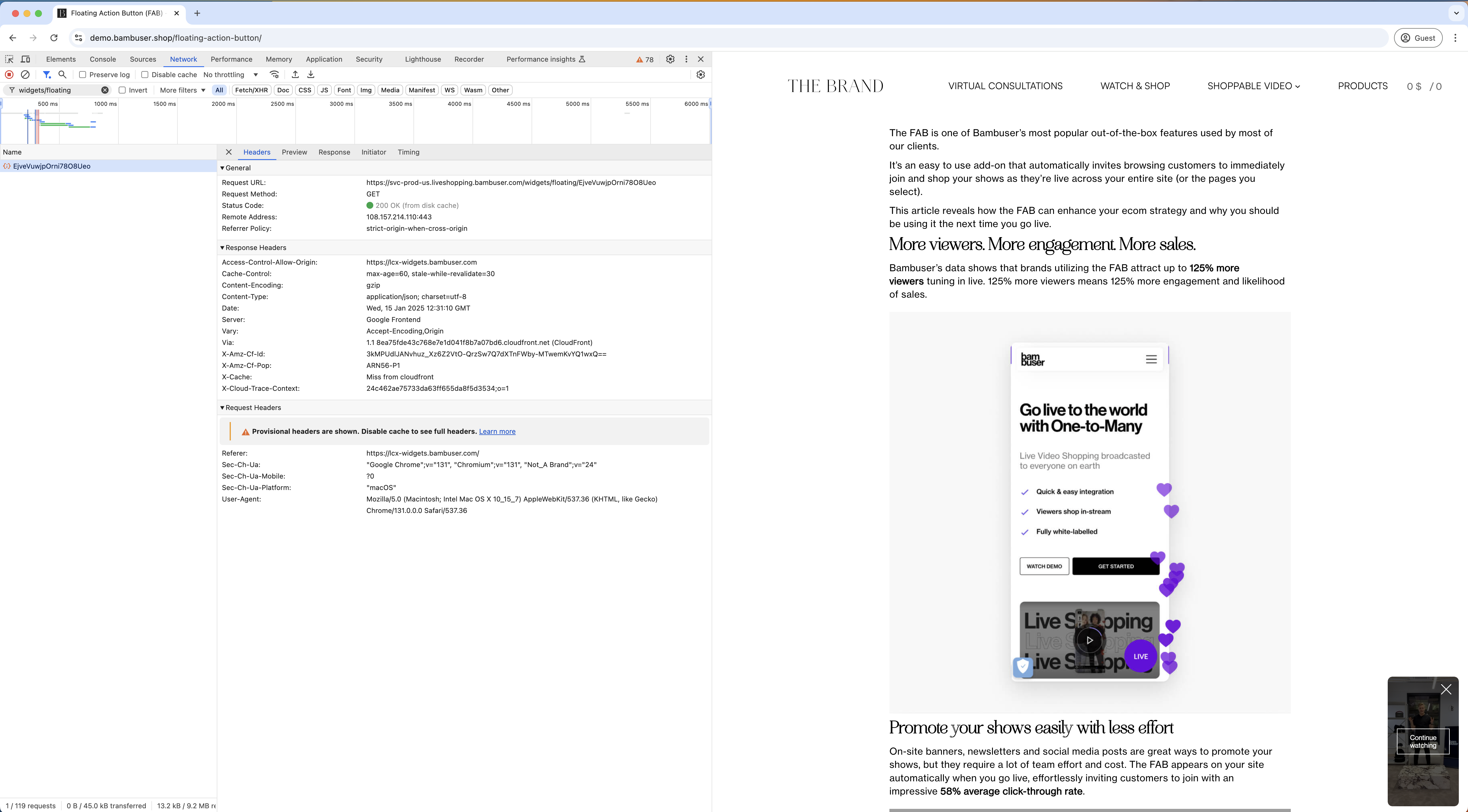
Task: Filter by WS requests
Action: (450, 90)
